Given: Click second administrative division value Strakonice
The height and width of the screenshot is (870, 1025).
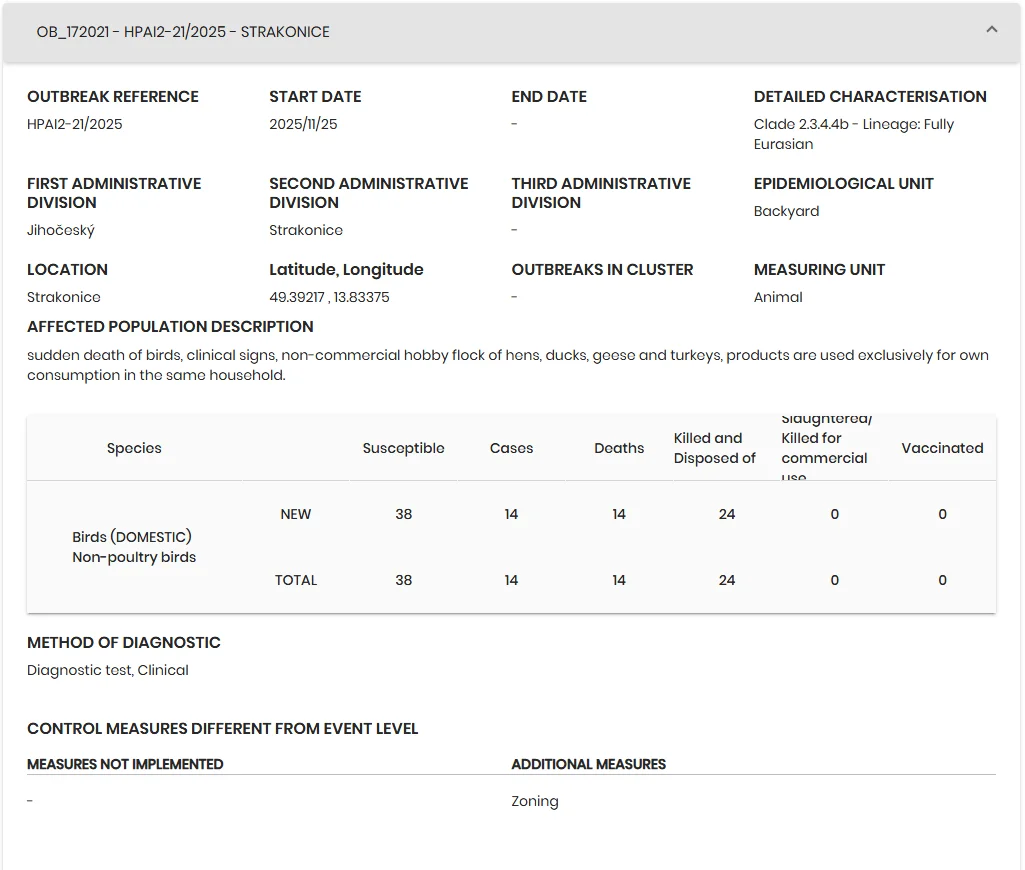Looking at the screenshot, I should (306, 230).
